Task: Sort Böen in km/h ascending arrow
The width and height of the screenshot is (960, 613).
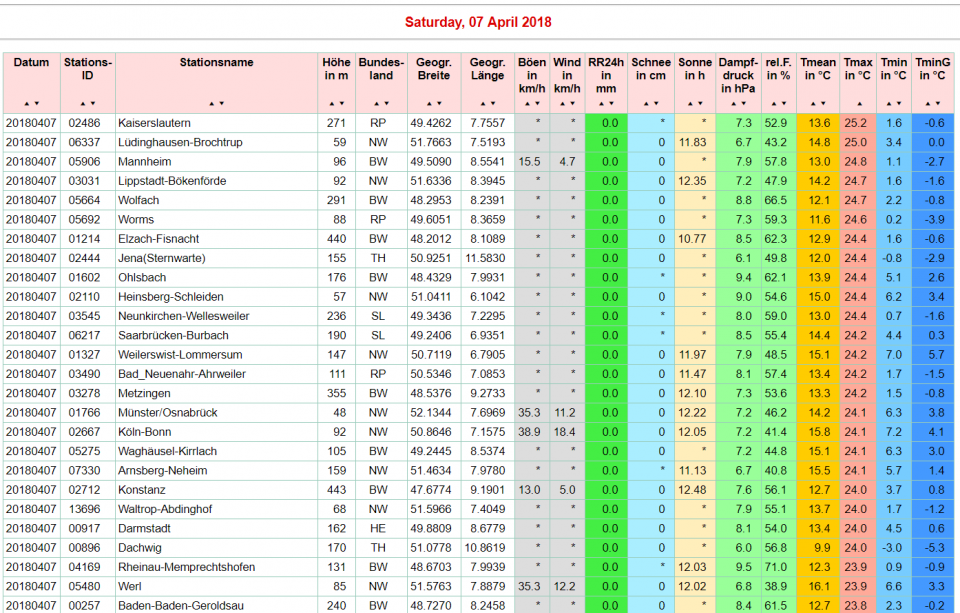Action: [x=527, y=103]
